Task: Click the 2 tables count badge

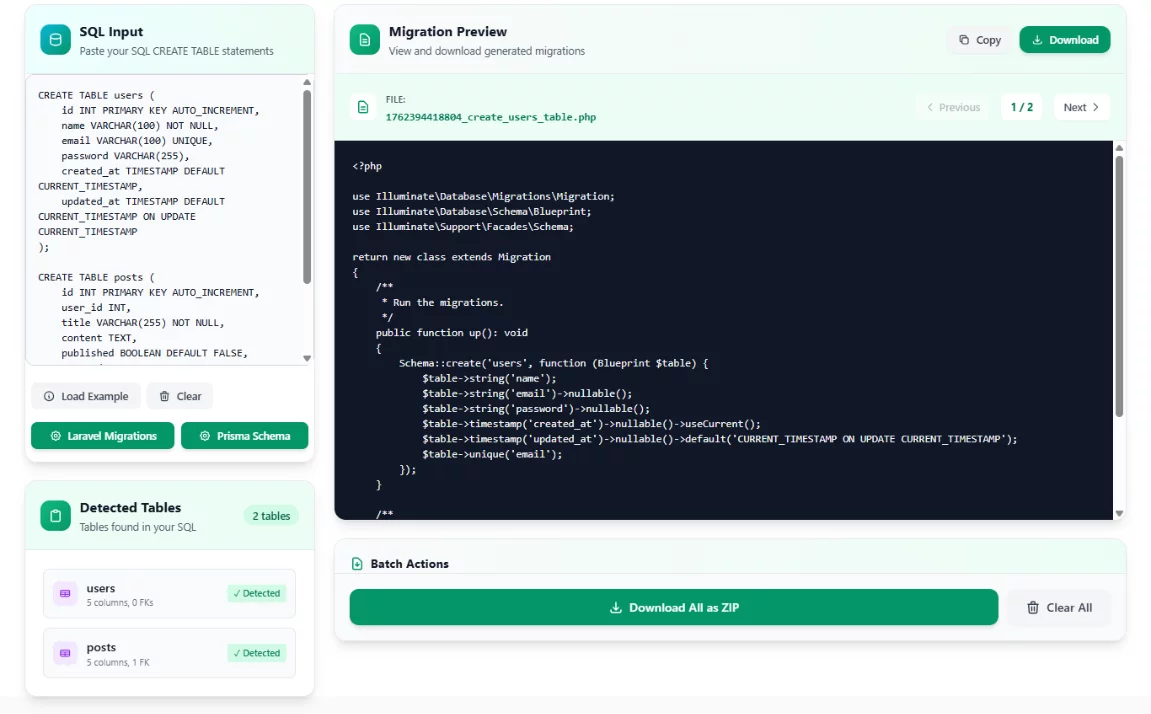Action: [x=271, y=516]
